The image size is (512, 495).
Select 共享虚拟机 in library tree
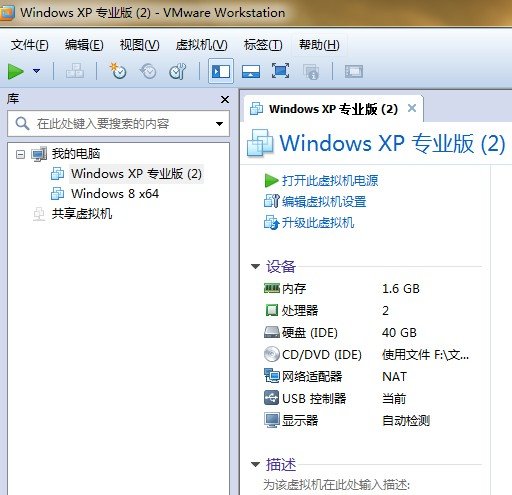click(82, 214)
